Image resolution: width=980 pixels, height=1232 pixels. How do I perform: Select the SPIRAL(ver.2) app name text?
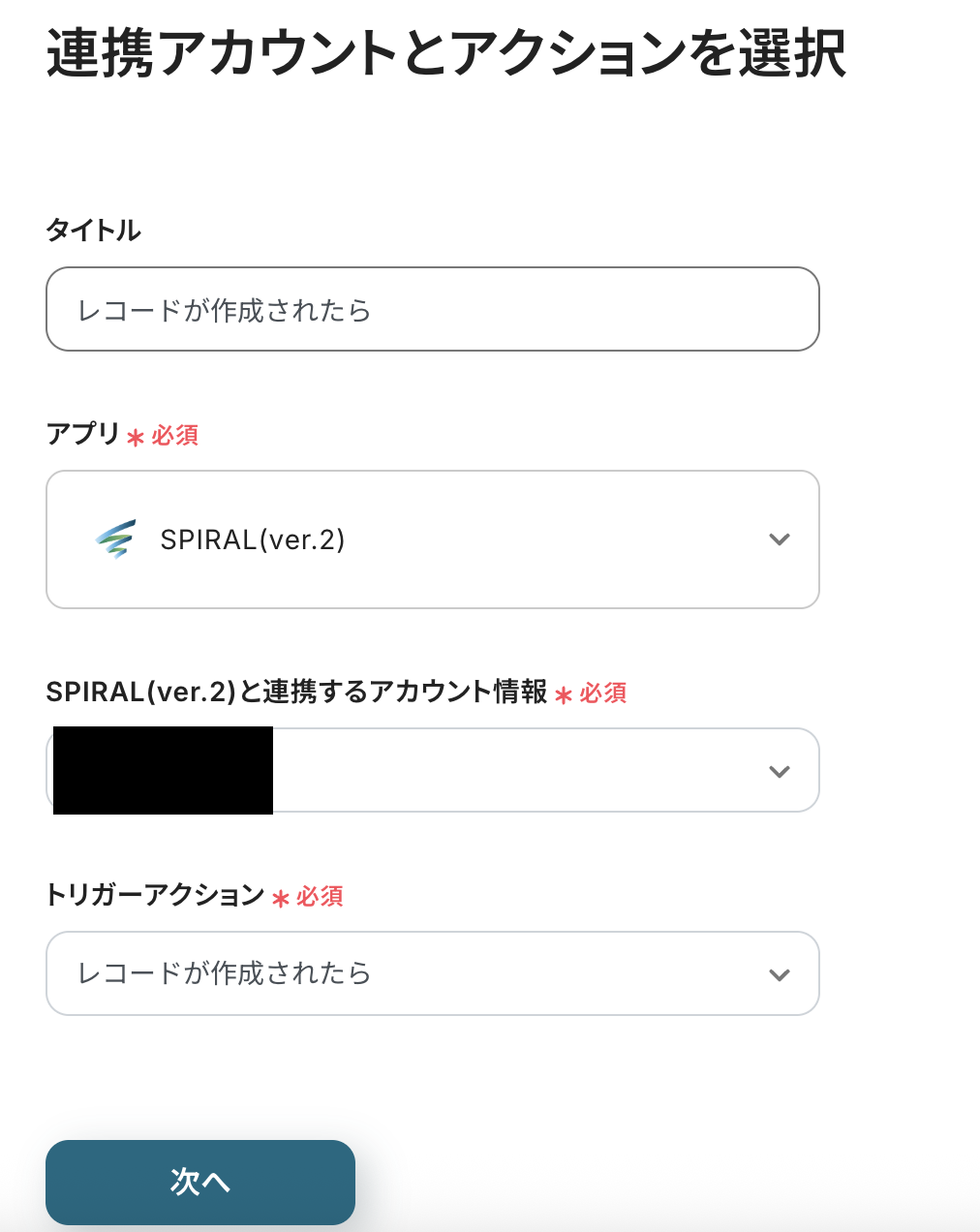[x=253, y=539]
